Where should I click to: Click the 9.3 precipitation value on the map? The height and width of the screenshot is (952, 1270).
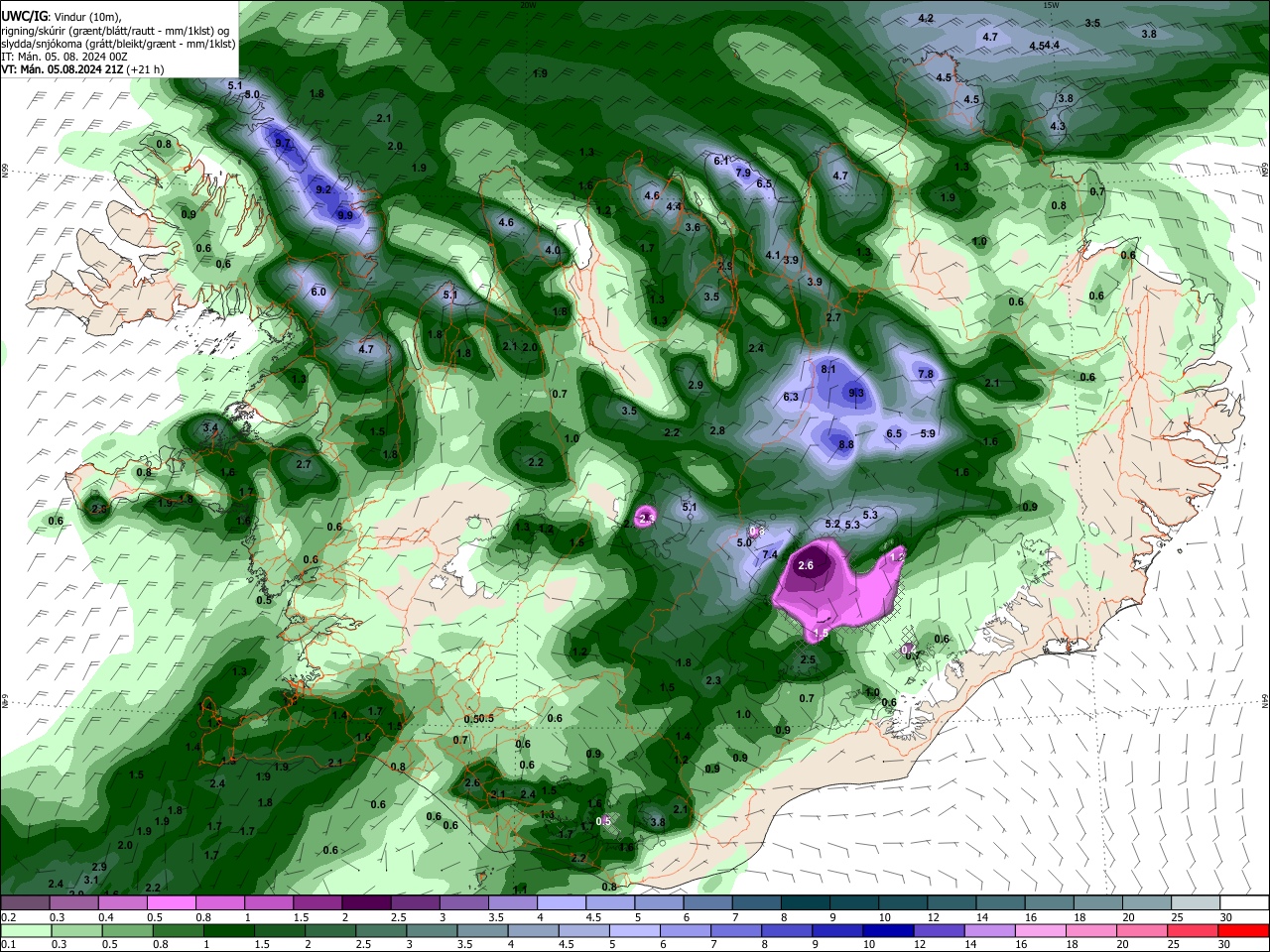(x=857, y=393)
